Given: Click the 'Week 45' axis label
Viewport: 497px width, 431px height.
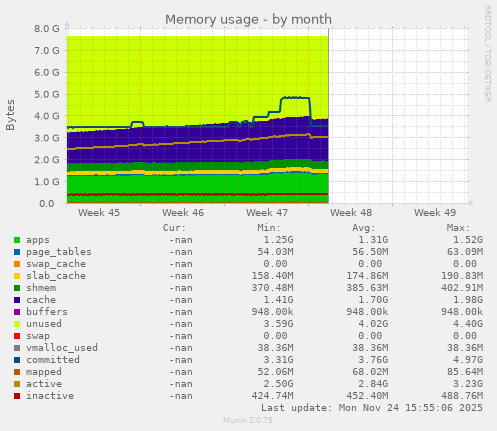Looking at the screenshot, I should click(99, 213).
